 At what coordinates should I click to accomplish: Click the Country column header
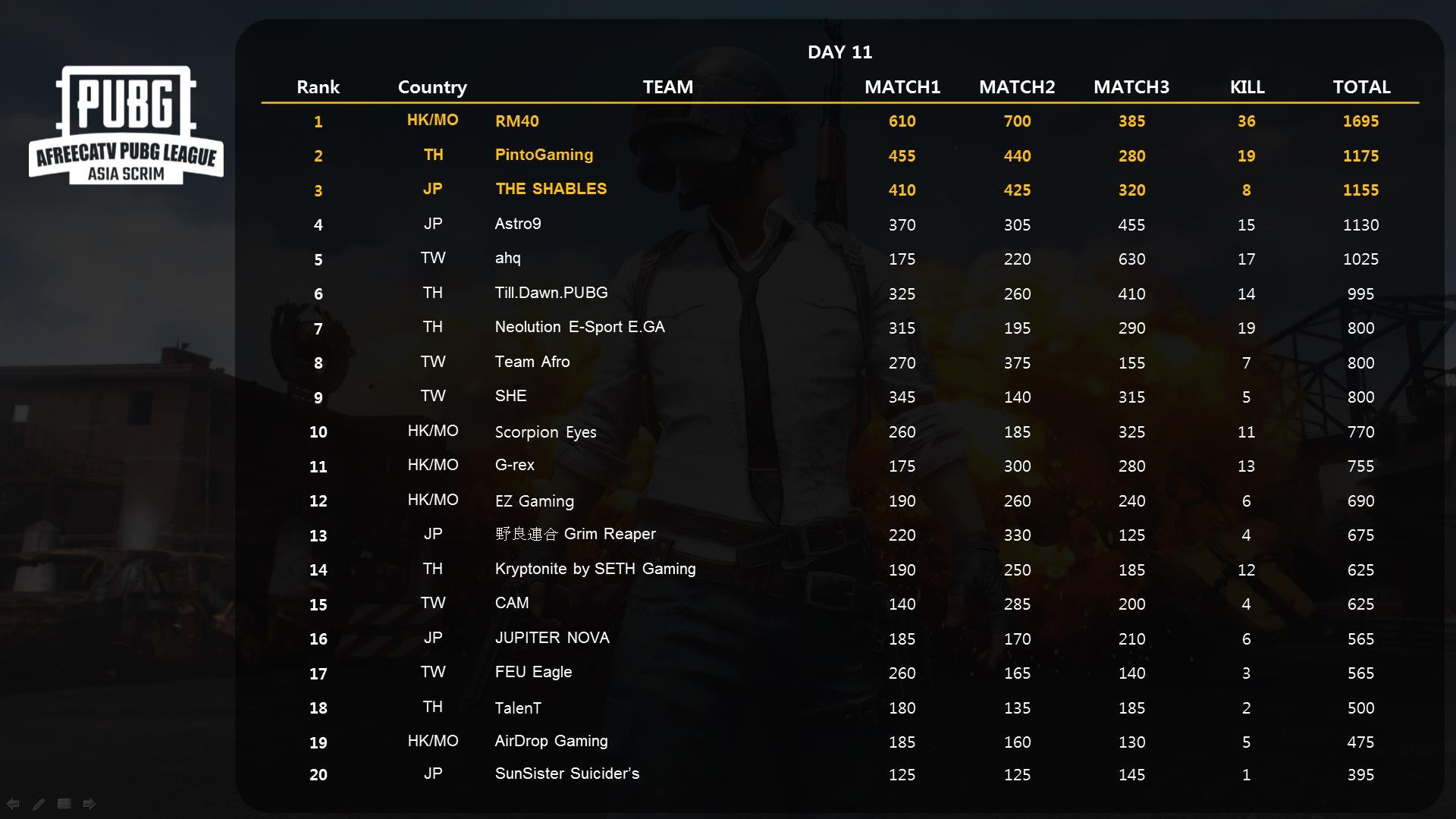(432, 87)
